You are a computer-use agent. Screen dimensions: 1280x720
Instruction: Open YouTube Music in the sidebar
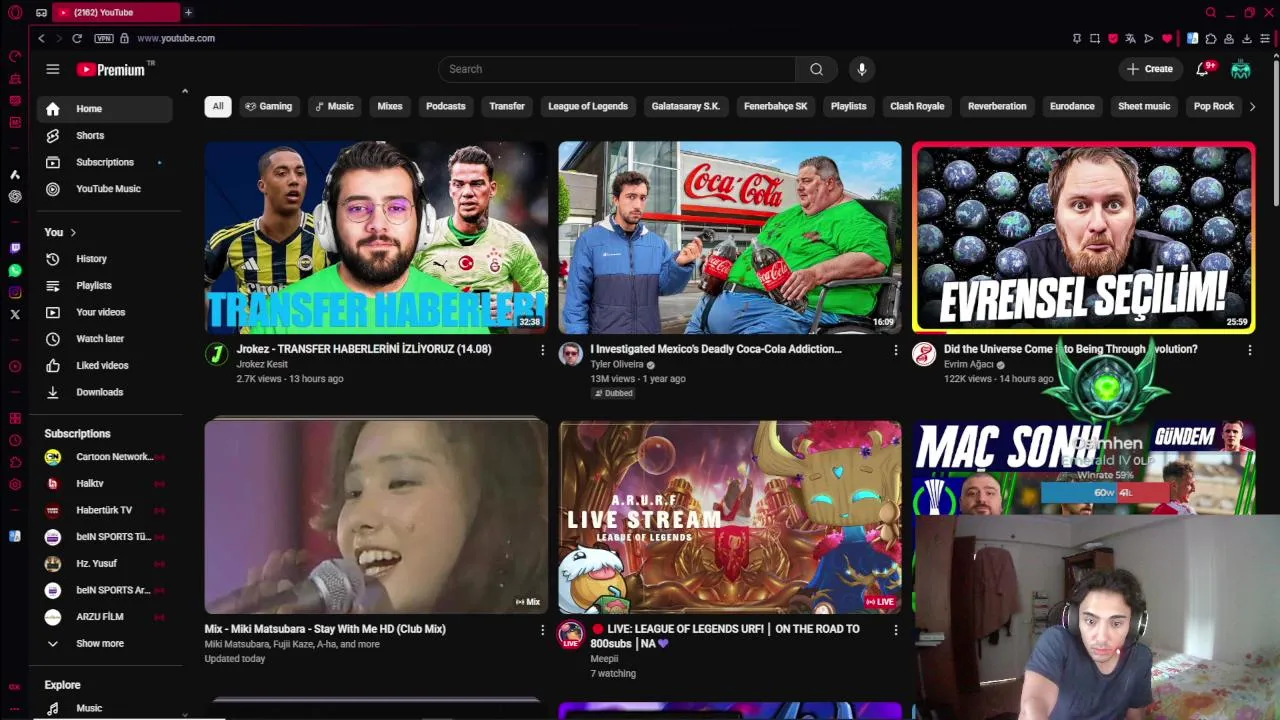104,189
